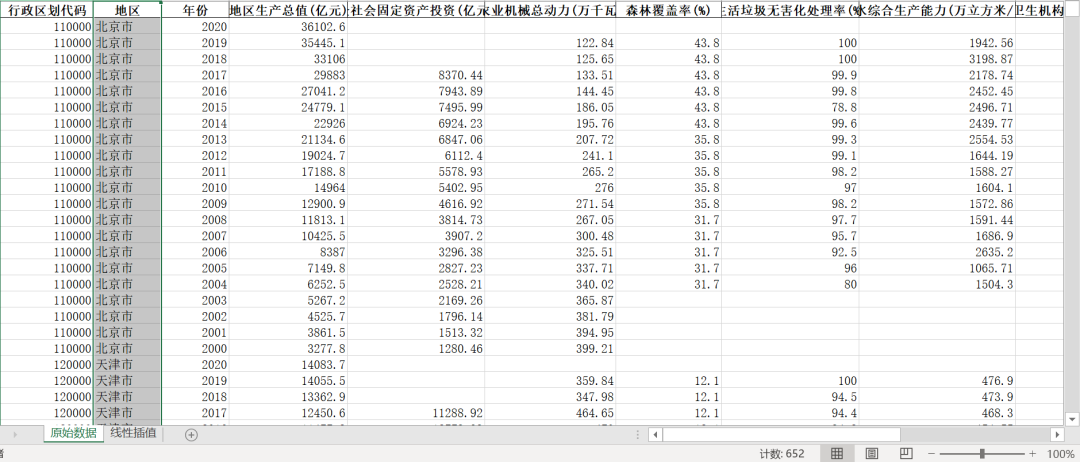The height and width of the screenshot is (462, 1080).
Task: Click the 天津市 cell in the 2020 row
Action: [x=127, y=364]
